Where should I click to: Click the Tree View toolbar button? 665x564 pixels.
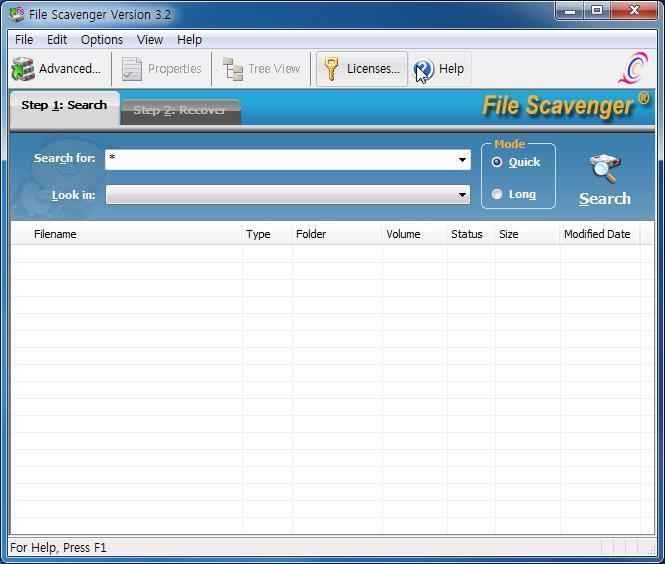click(261, 69)
